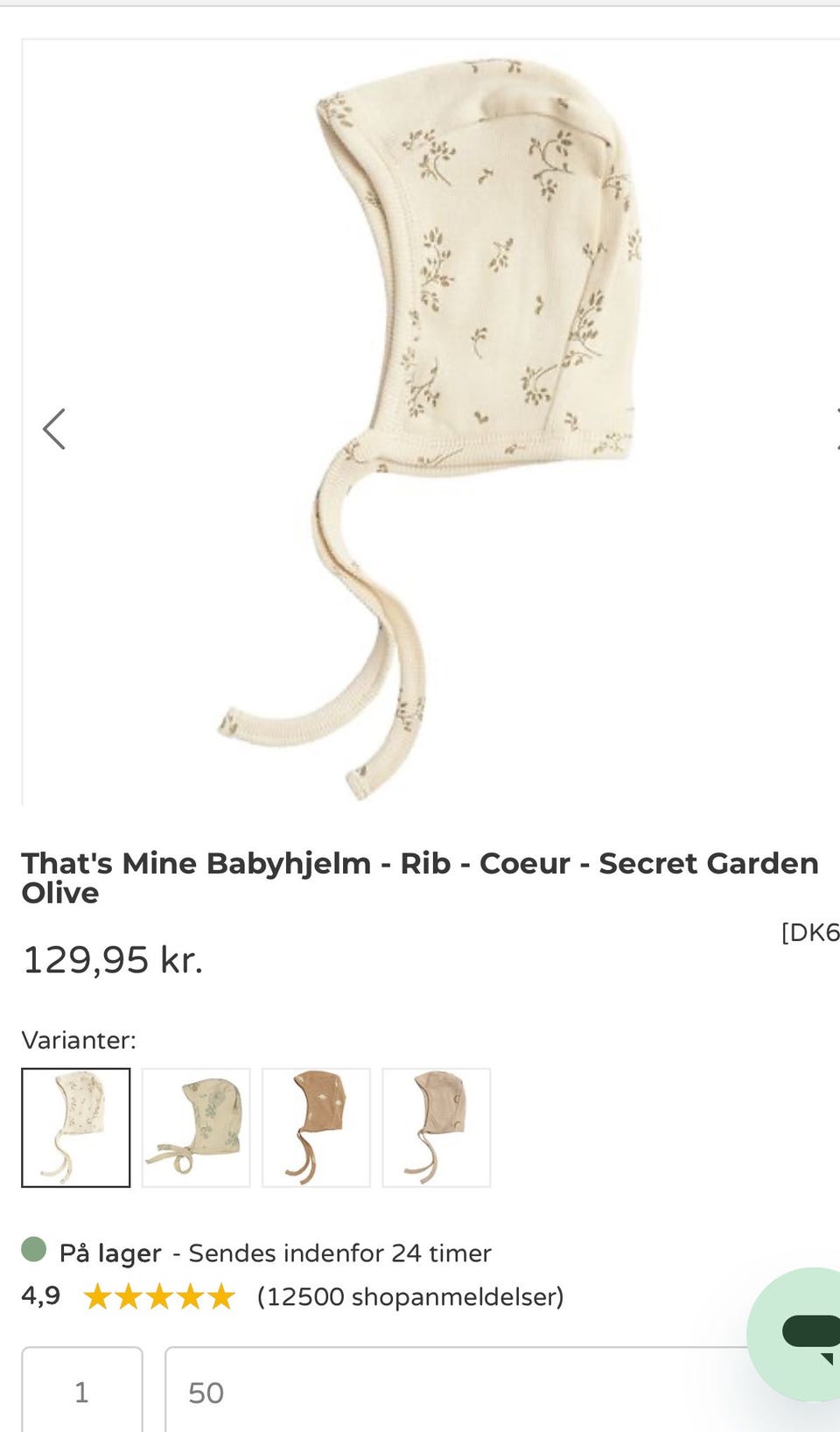Go to next product image with right arrow
Screen dimensions: 840x1432
pyautogui.click(x=836, y=429)
